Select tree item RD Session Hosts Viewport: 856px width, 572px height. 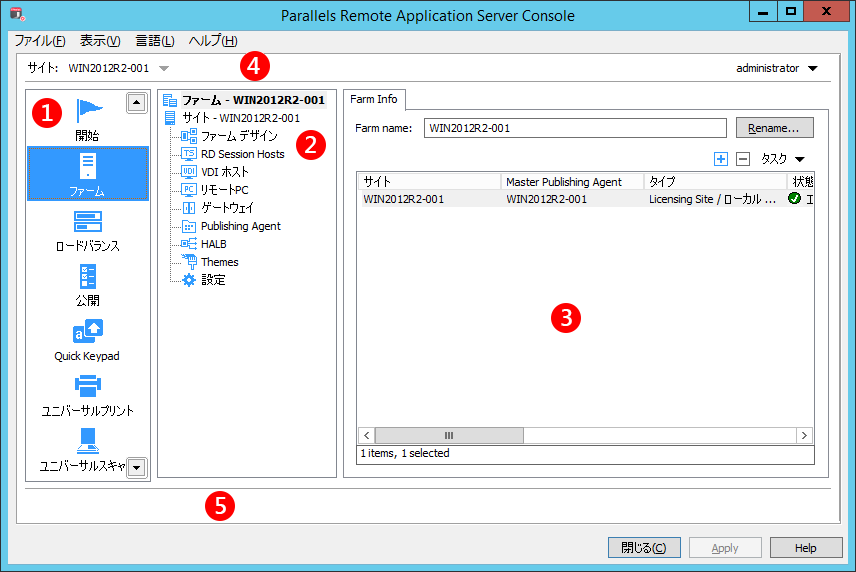pos(242,154)
